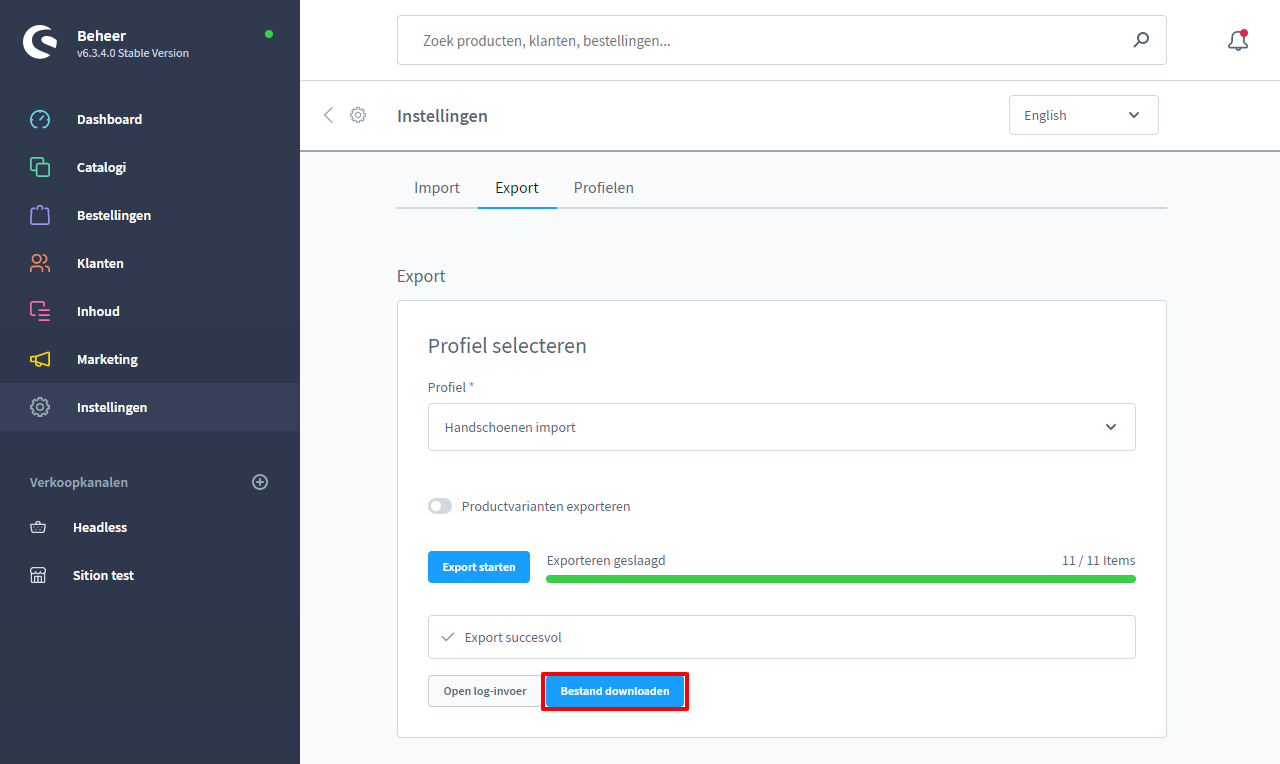1280x764 pixels.
Task: Click the green export progress bar
Action: click(x=840, y=579)
